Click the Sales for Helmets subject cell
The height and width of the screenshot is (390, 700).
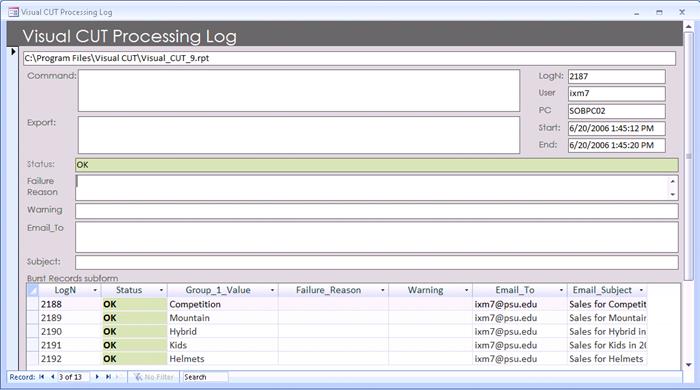tap(607, 359)
